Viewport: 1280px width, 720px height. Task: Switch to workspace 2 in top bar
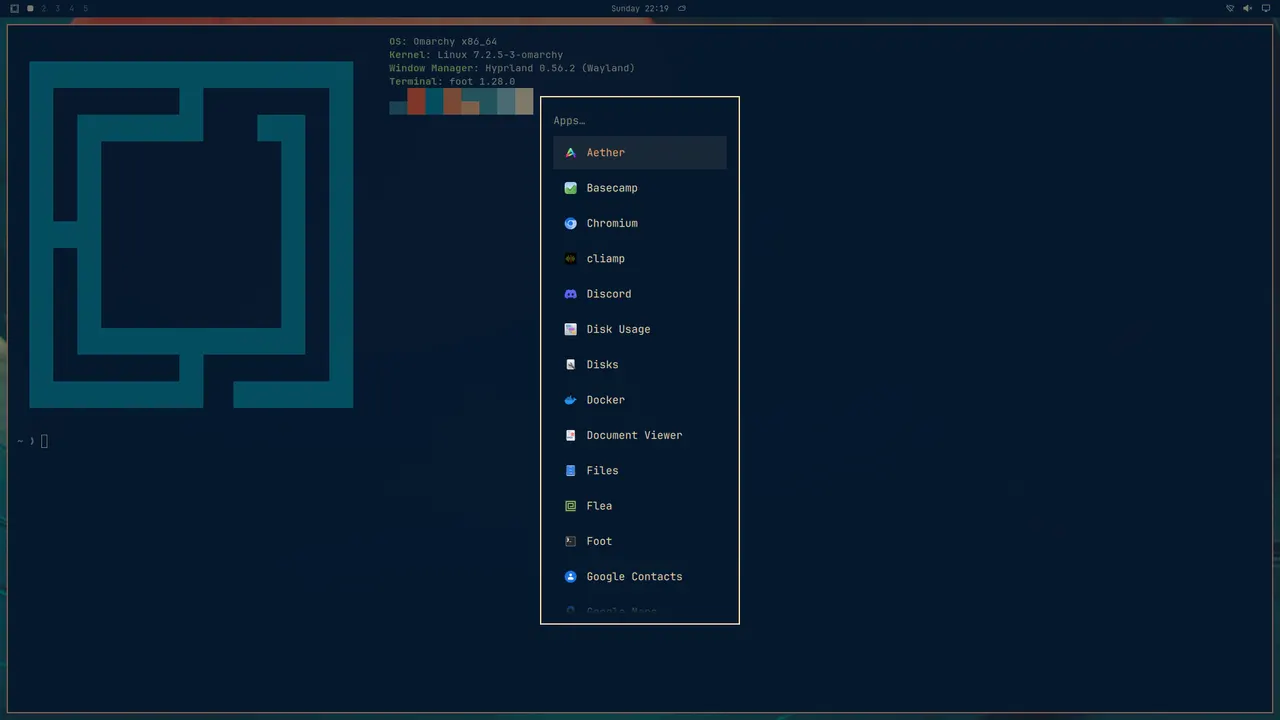(44, 8)
